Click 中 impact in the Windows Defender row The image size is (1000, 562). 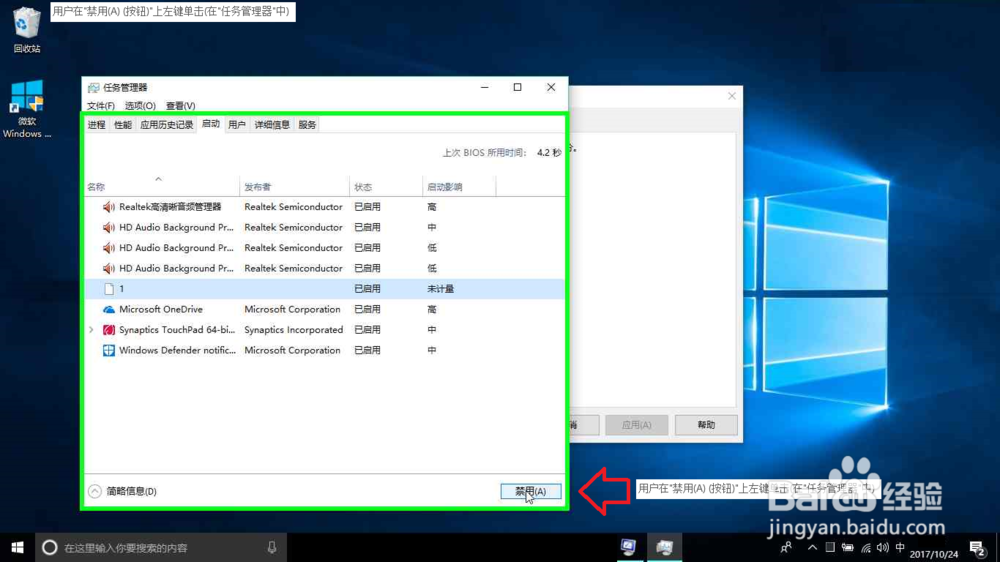[x=432, y=350]
